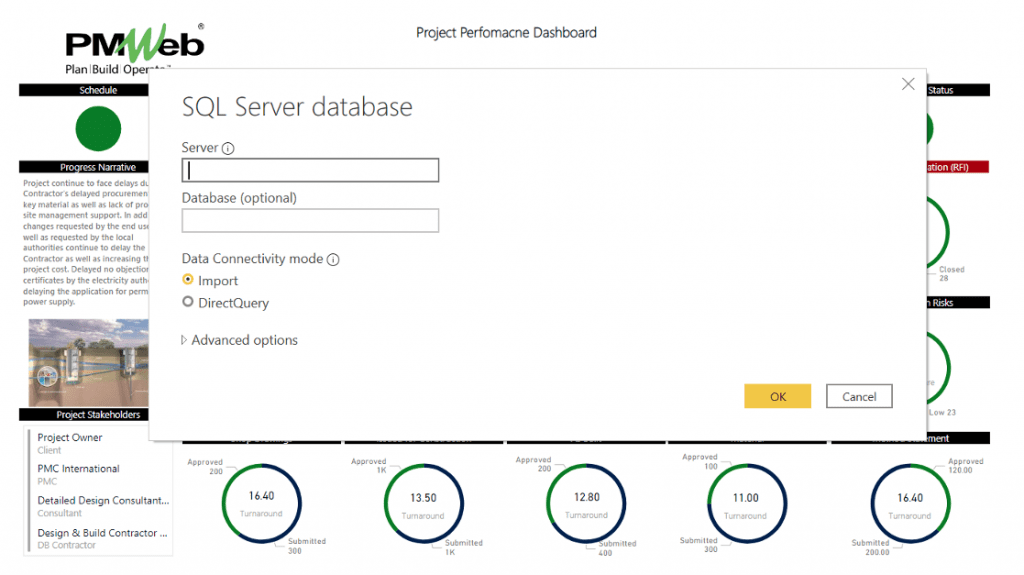
Task: Click the 12.80 Turnaround gauge
Action: (586, 504)
